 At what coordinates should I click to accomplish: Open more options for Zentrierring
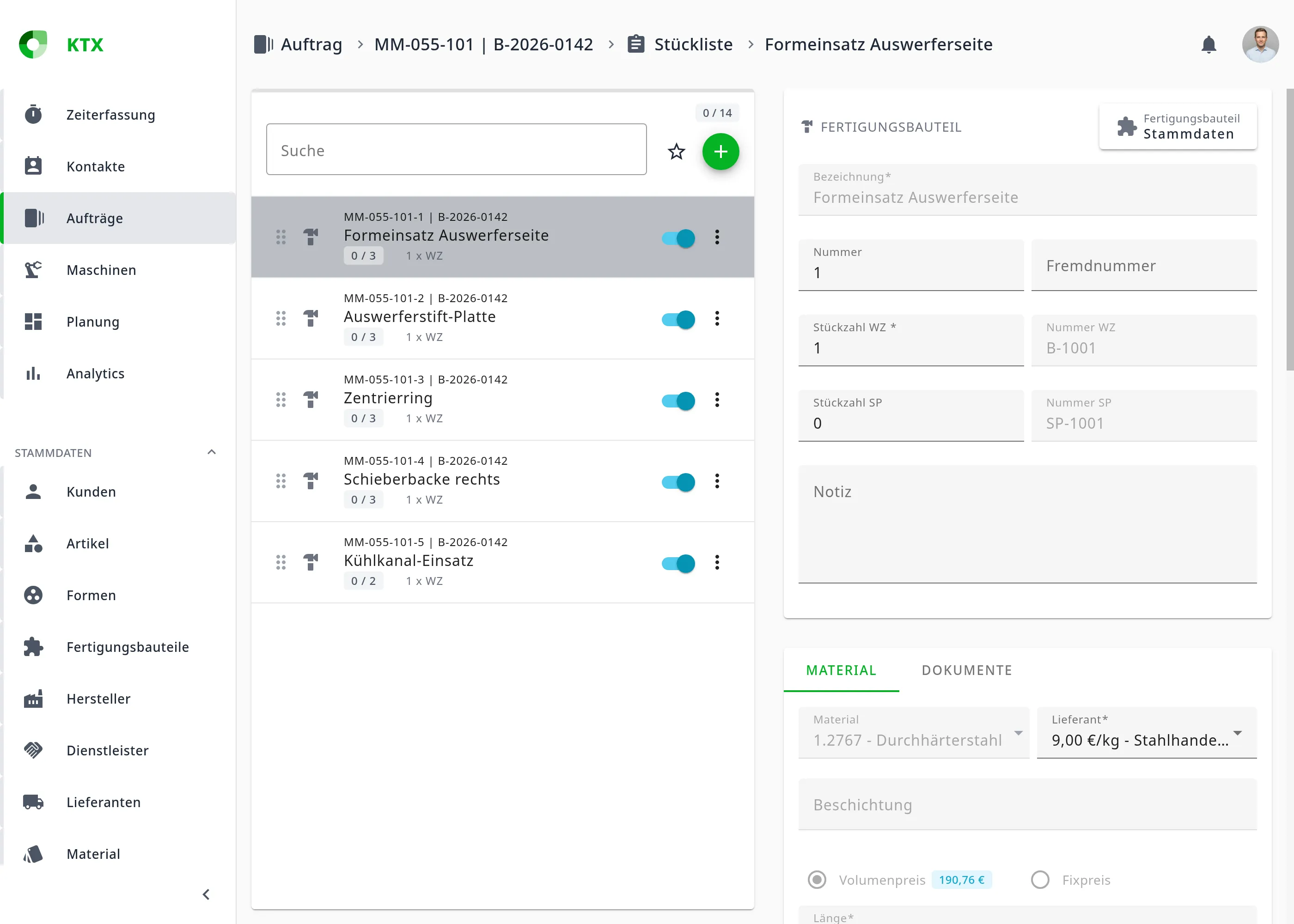coord(717,400)
